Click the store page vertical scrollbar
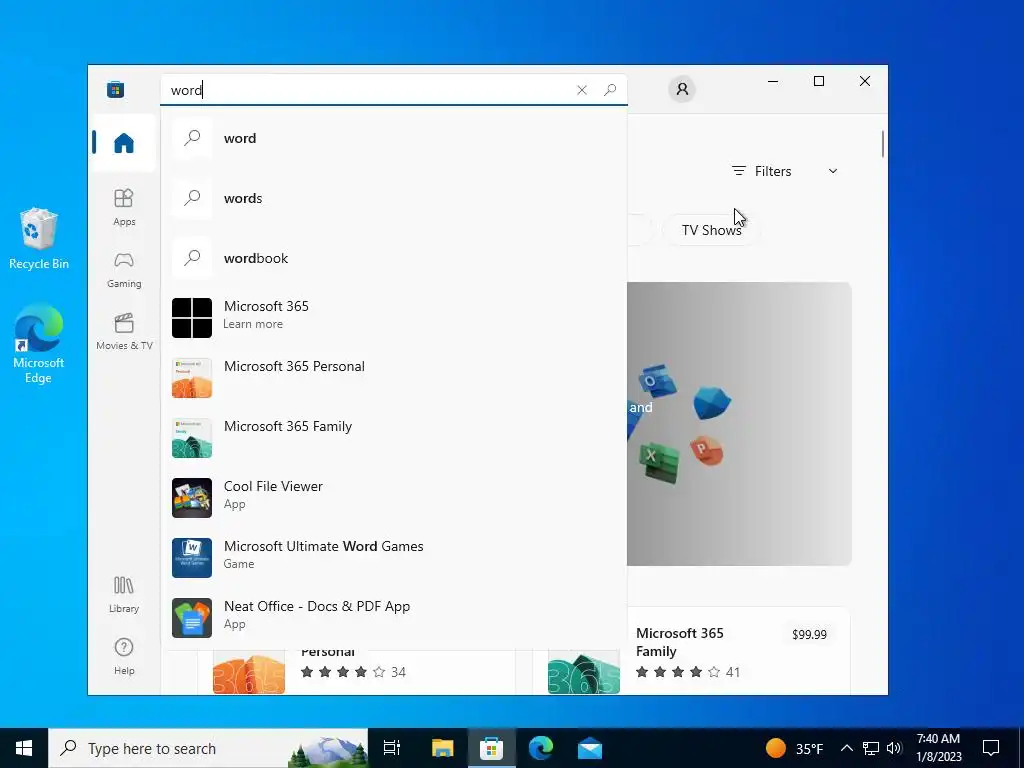The width and height of the screenshot is (1024, 768). [x=882, y=144]
